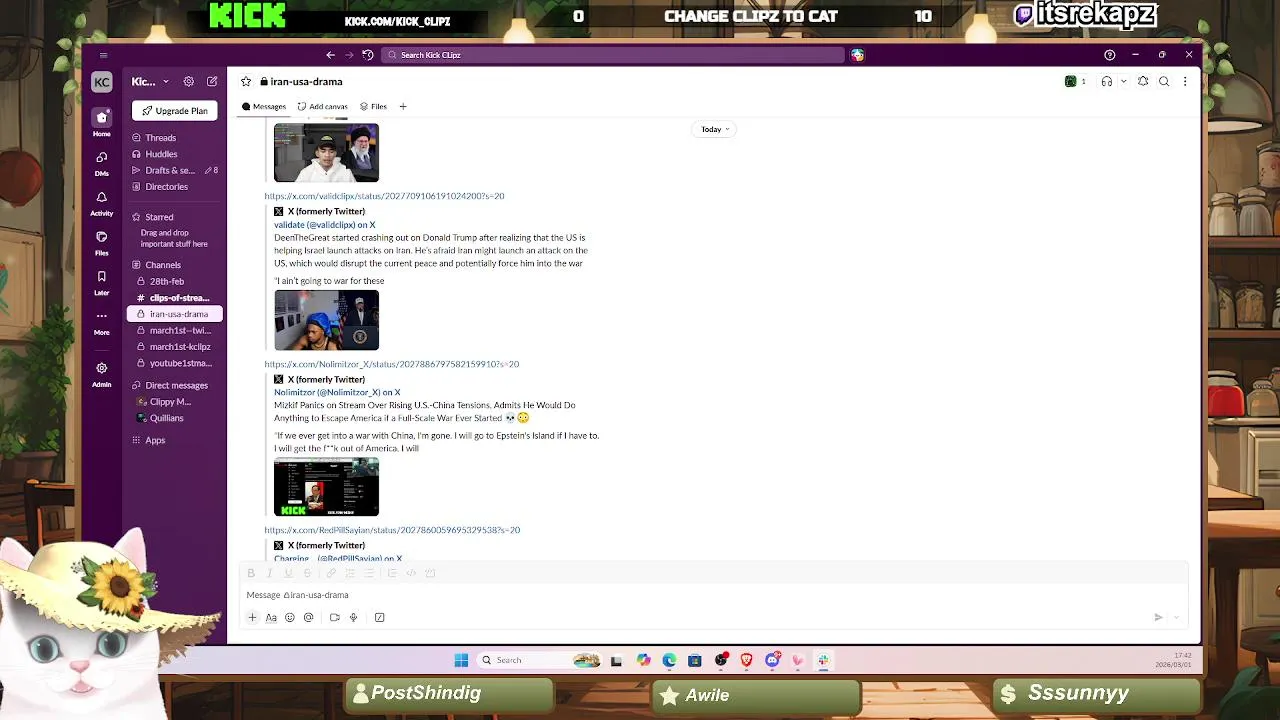Open DMs in the sidebar rail

coord(101,163)
